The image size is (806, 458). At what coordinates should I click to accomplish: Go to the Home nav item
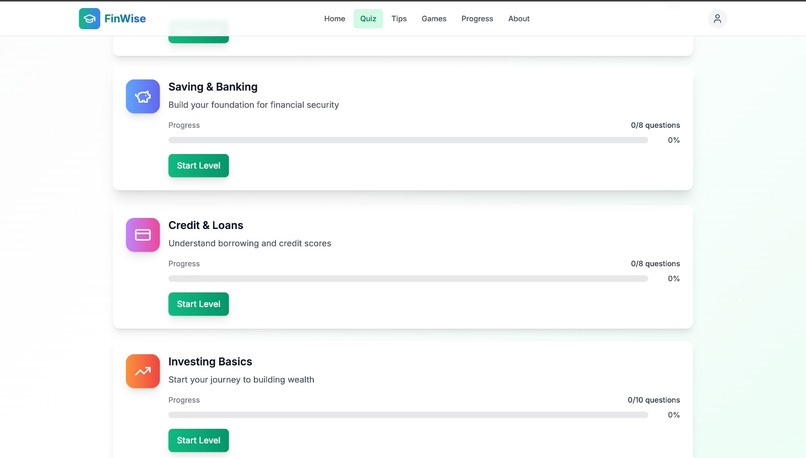(x=335, y=19)
